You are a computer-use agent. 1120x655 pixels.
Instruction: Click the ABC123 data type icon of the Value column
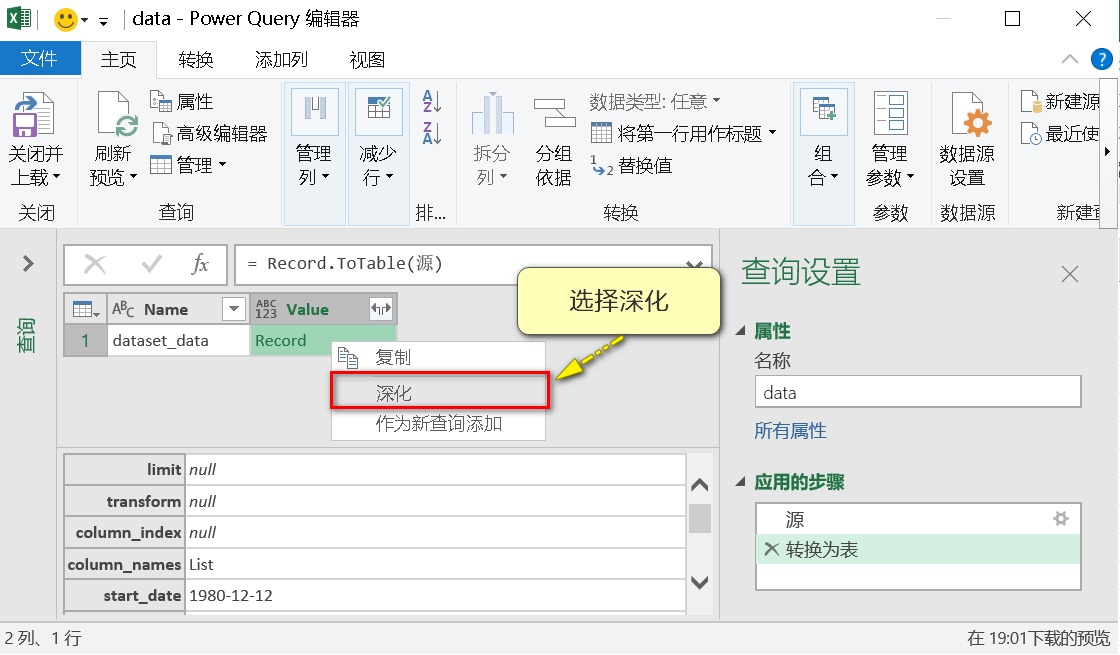coord(266,309)
